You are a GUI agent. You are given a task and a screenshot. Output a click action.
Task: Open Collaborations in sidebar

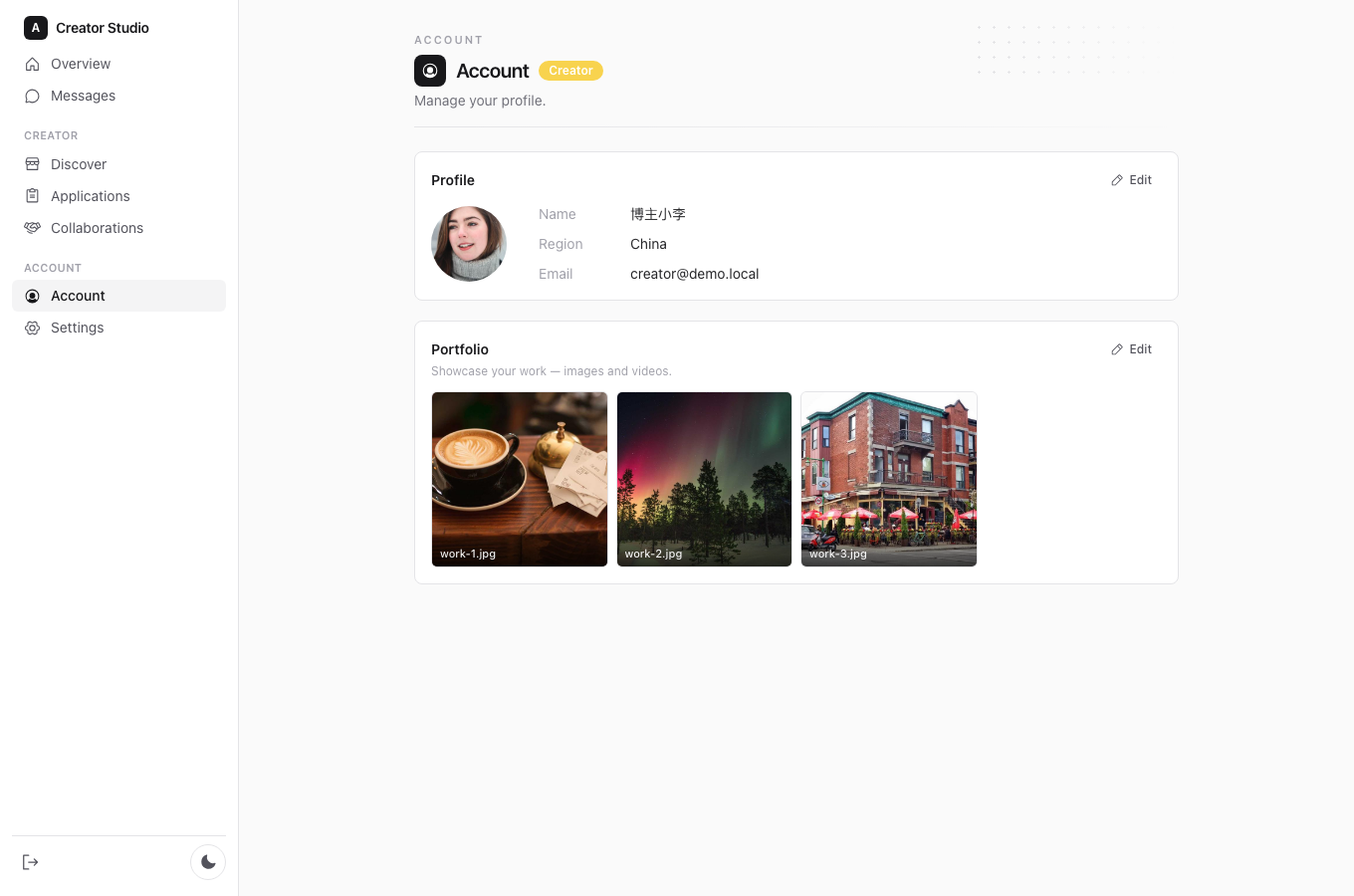118,228
